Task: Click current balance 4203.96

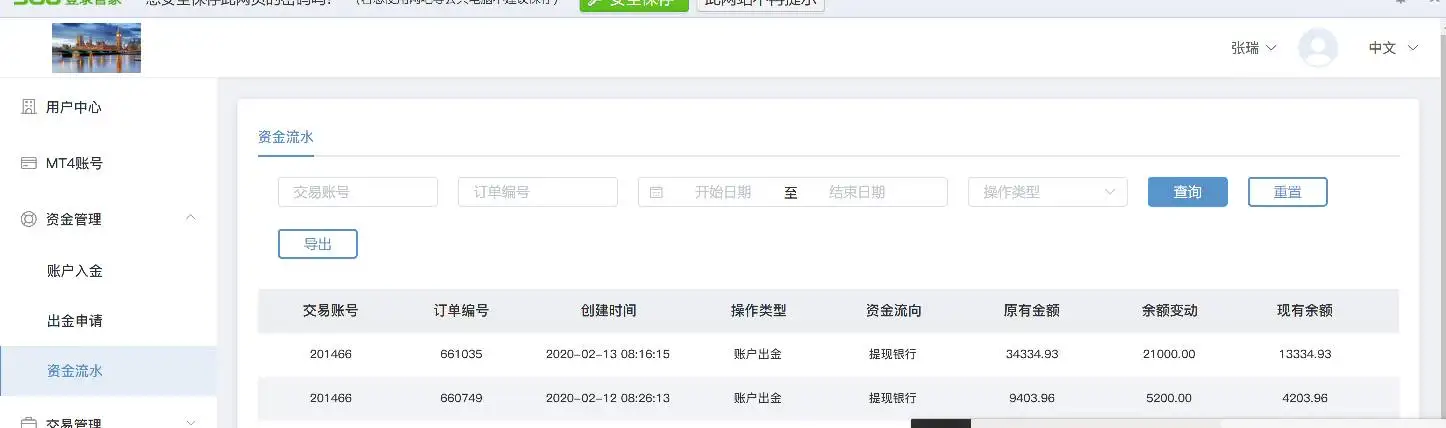Action: coord(1305,398)
